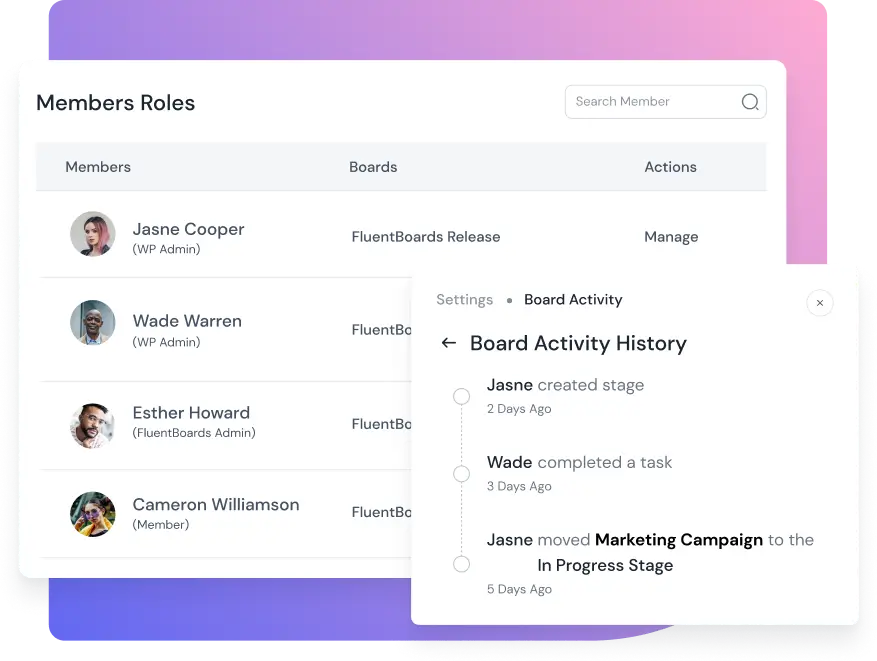The image size is (877, 661).
Task: Click the FluentBoards Release board name
Action: point(426,237)
